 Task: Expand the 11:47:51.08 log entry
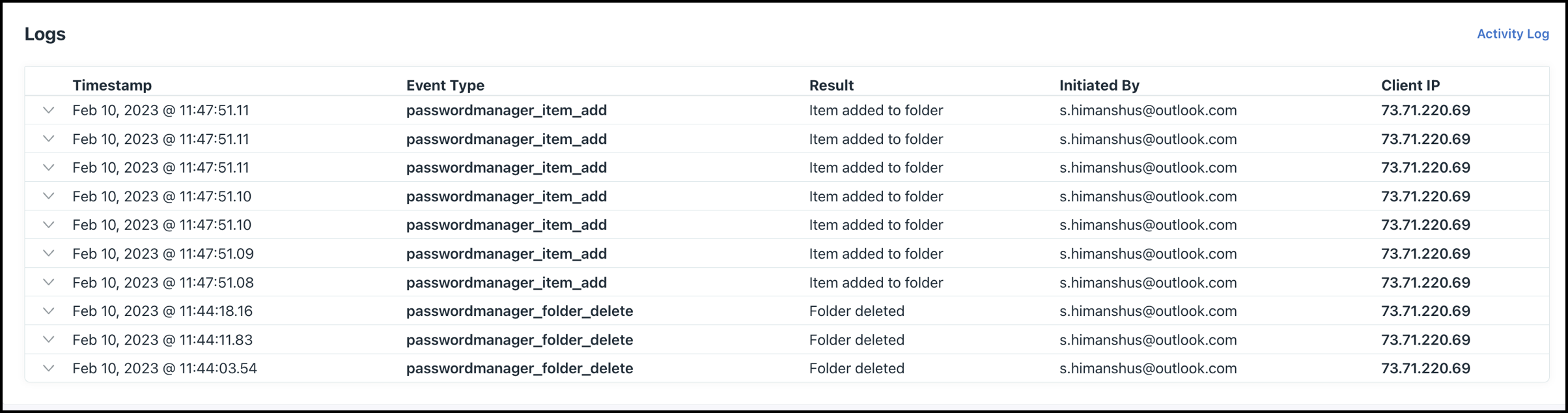[x=48, y=282]
